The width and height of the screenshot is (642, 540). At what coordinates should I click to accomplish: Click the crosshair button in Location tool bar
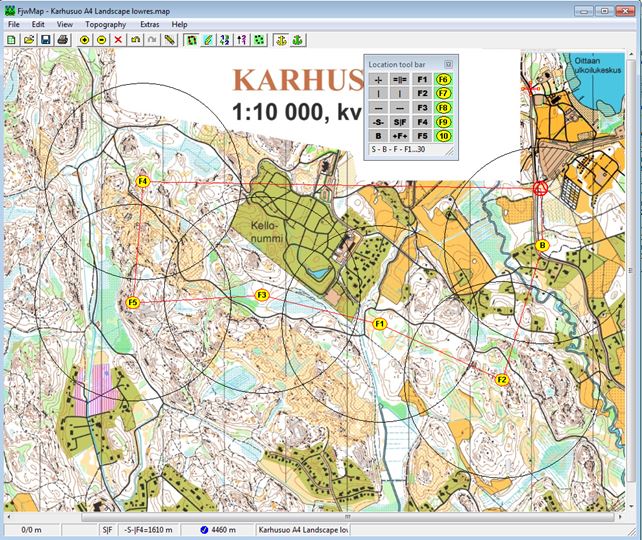(378, 79)
